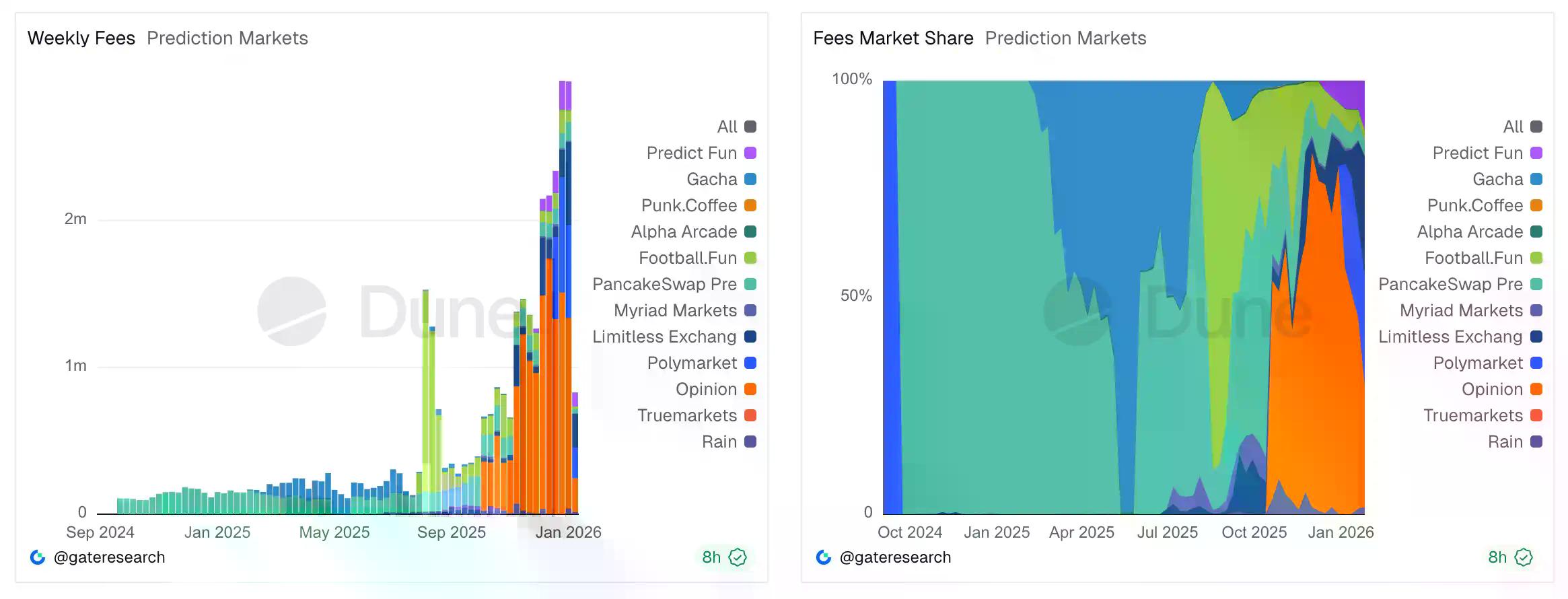
Task: Select All in the Fees Market Share legend
Action: [1513, 127]
